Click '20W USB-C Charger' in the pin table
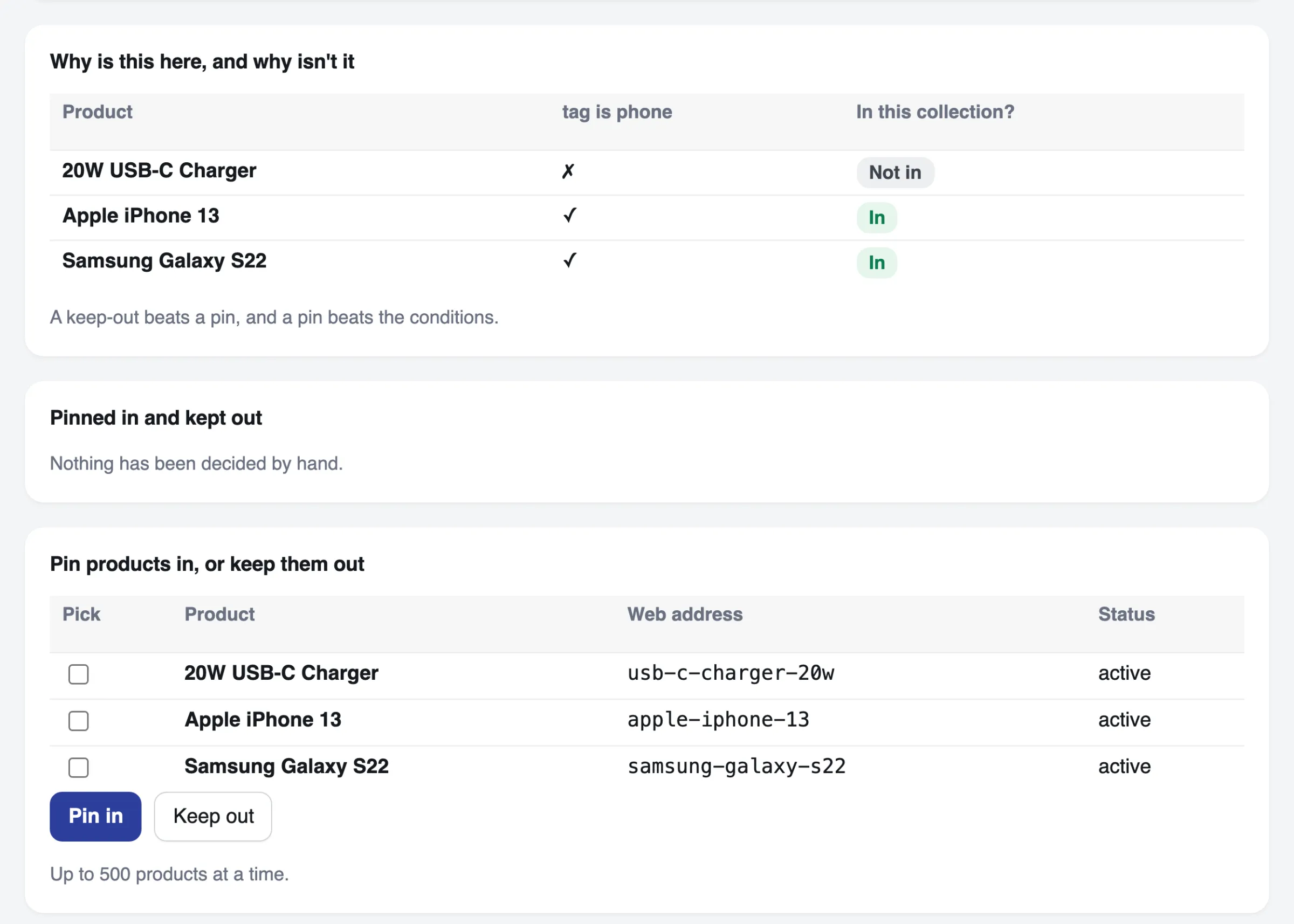The image size is (1294, 924). [281, 673]
